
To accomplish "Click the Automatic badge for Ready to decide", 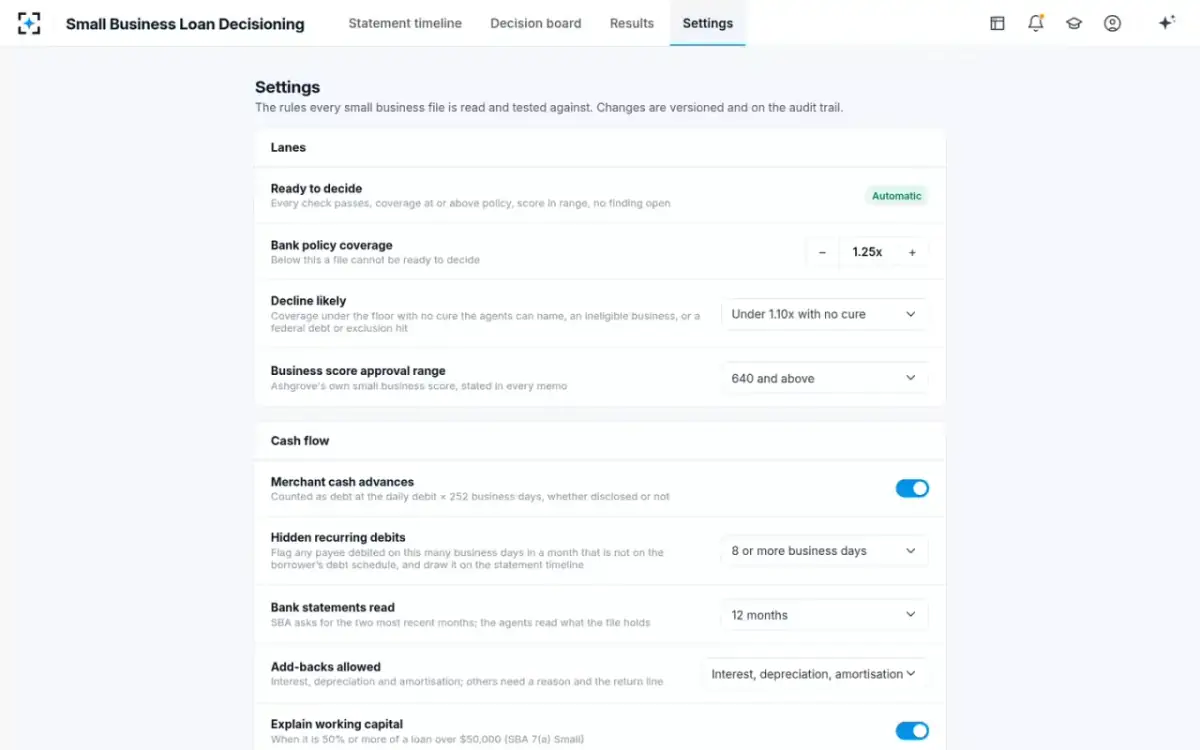I will pos(896,196).
